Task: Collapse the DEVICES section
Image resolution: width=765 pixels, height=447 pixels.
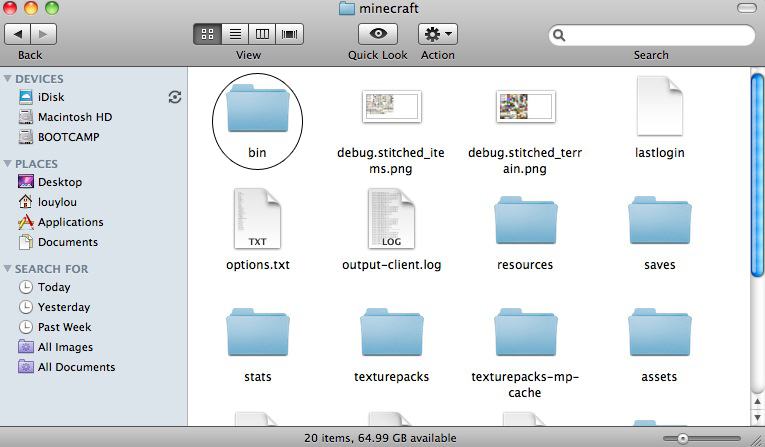Action: click(7, 79)
